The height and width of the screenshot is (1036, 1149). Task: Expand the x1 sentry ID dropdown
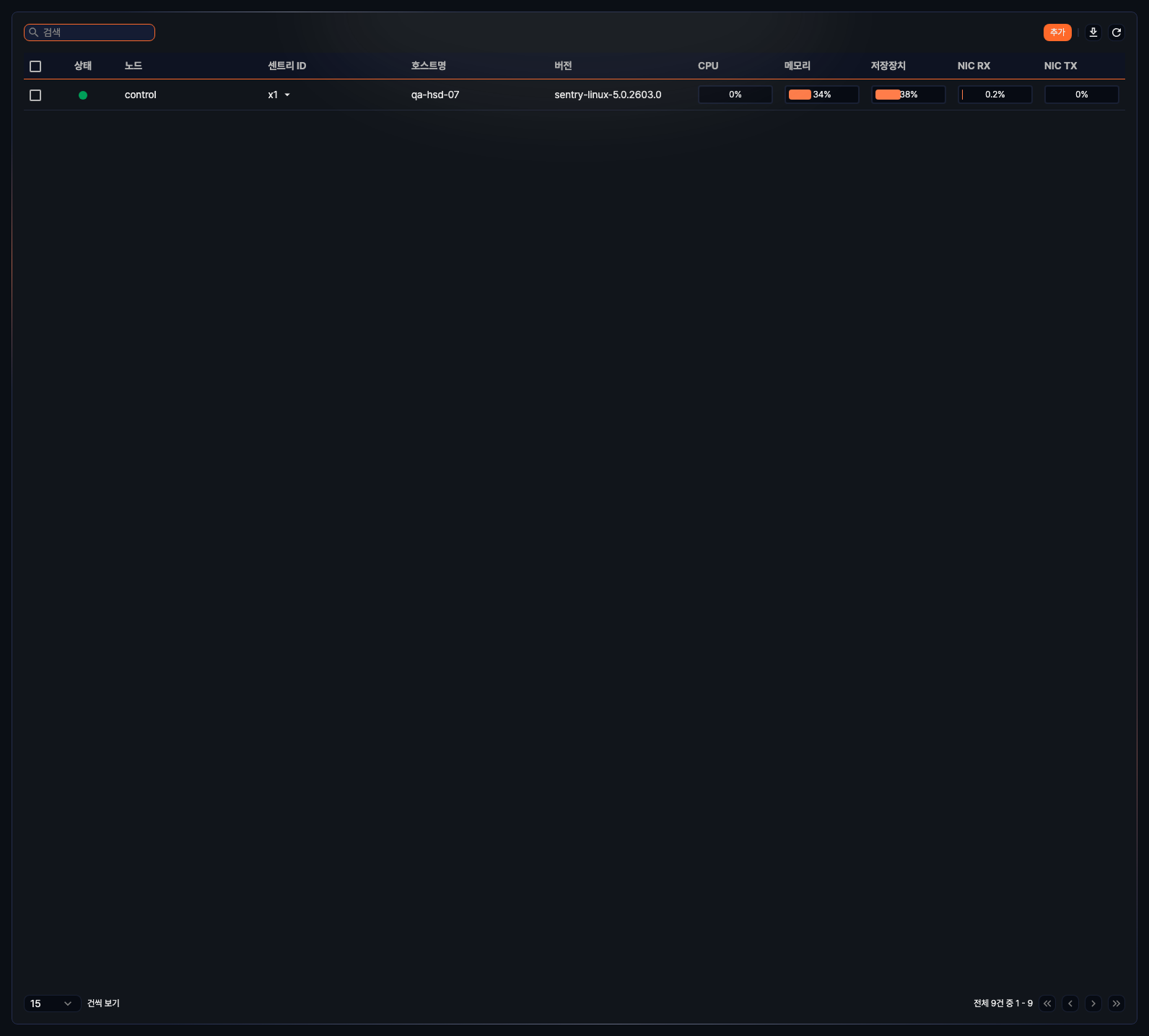(287, 95)
